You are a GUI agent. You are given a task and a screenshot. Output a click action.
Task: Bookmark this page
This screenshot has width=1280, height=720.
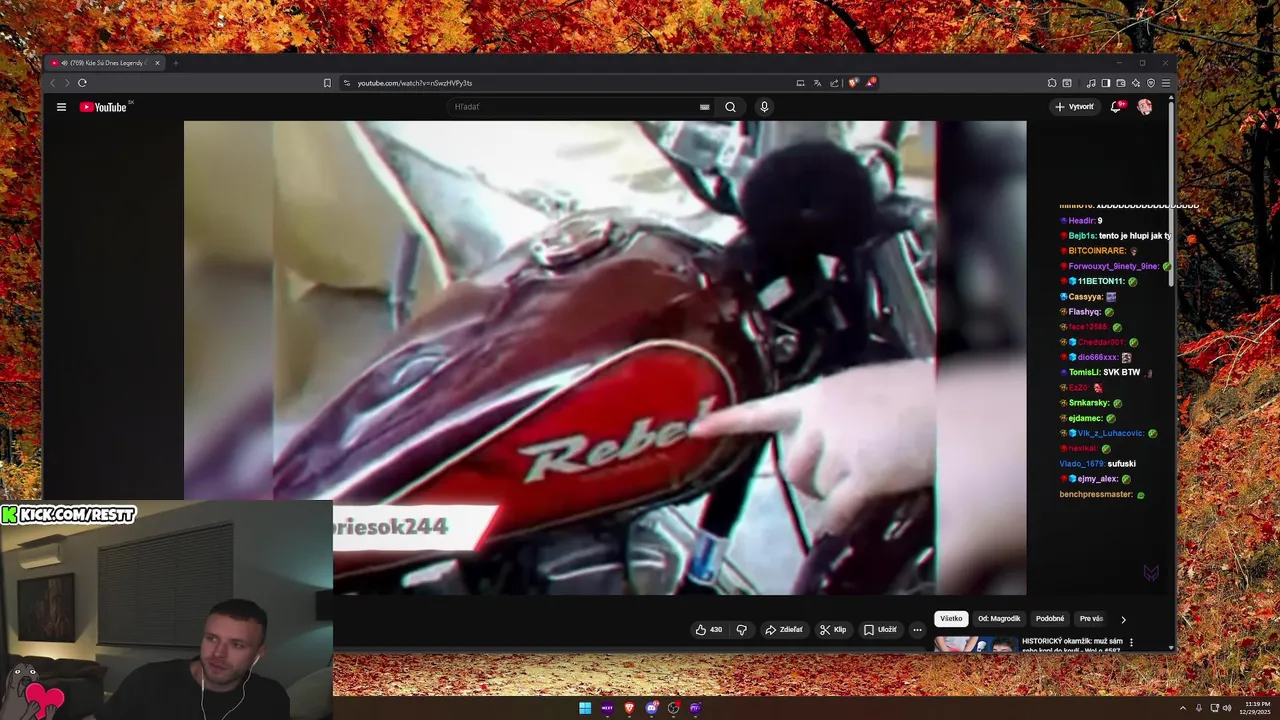(x=327, y=83)
